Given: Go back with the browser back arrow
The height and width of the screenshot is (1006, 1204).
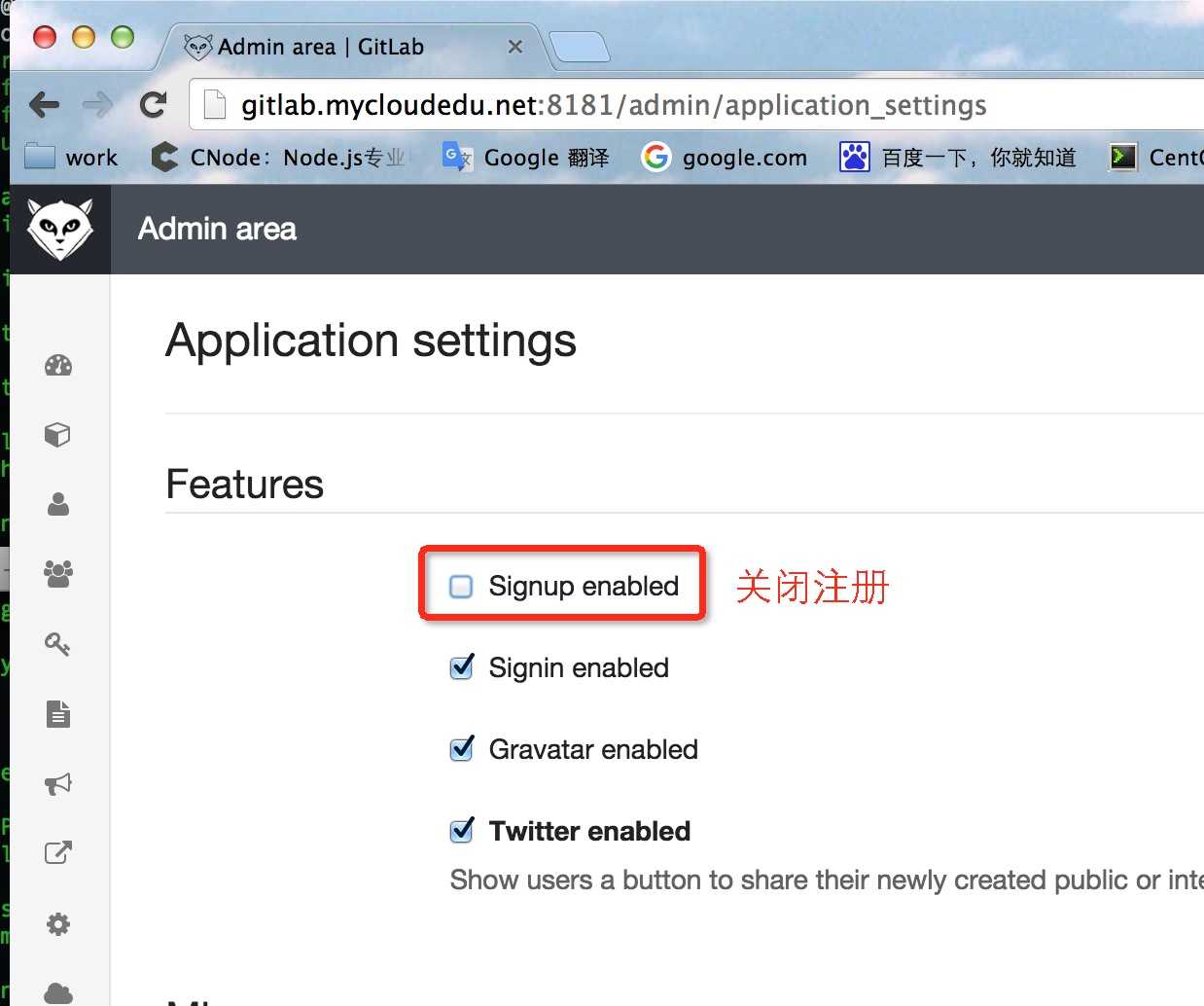Looking at the screenshot, I should tap(45, 104).
